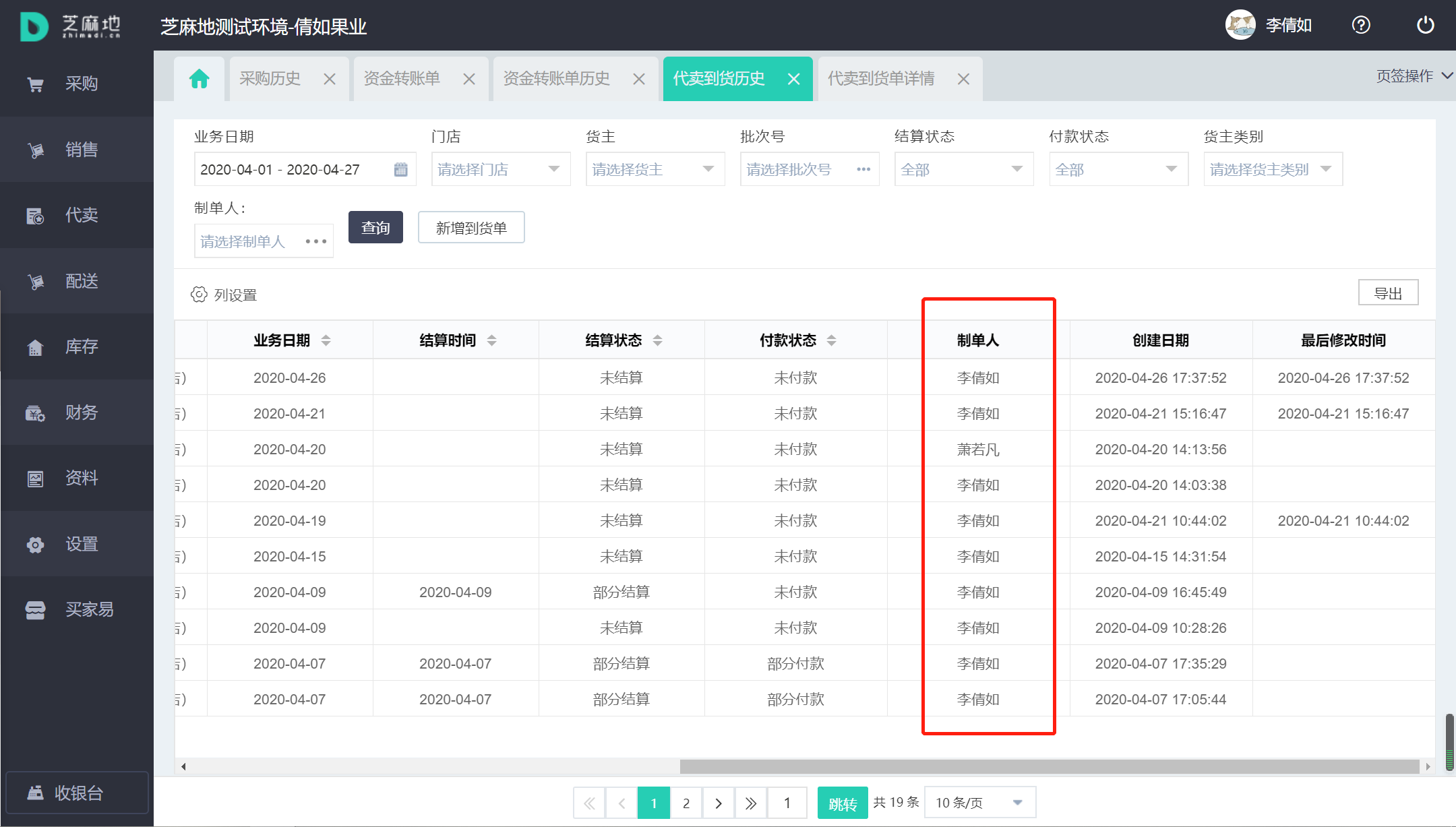Open the 财务 sidebar menu
This screenshot has height=827, width=1456.
pos(77,412)
